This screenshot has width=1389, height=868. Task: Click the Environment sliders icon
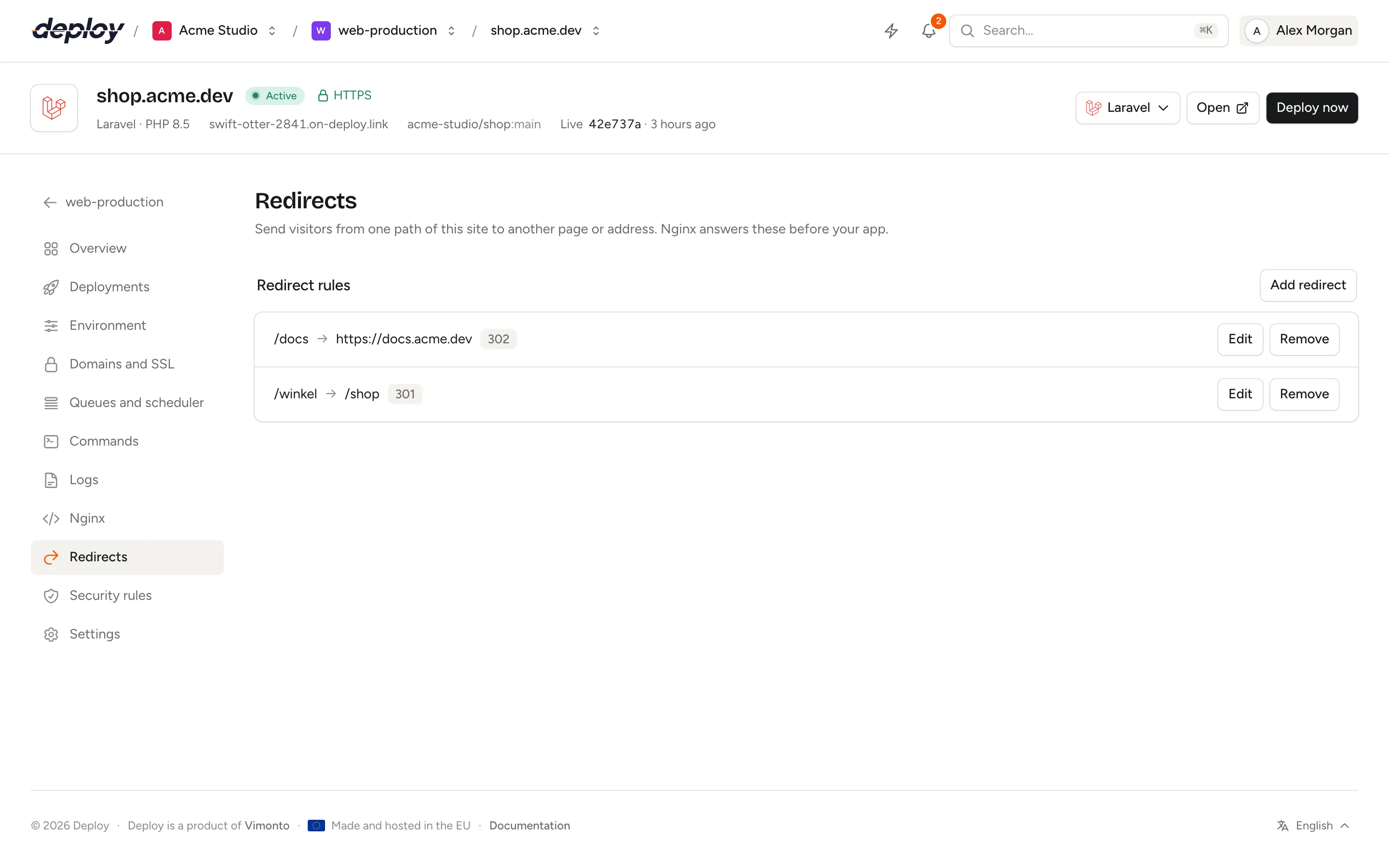[51, 325]
